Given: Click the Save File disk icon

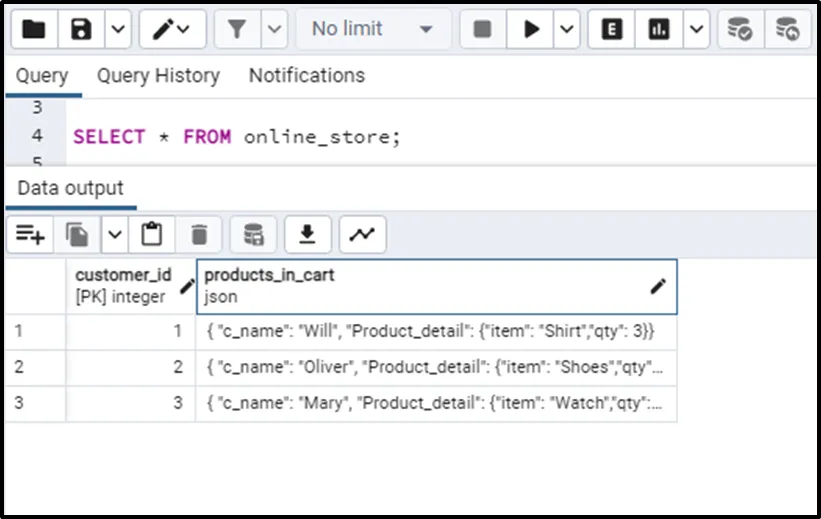Looking at the screenshot, I should [x=81, y=30].
